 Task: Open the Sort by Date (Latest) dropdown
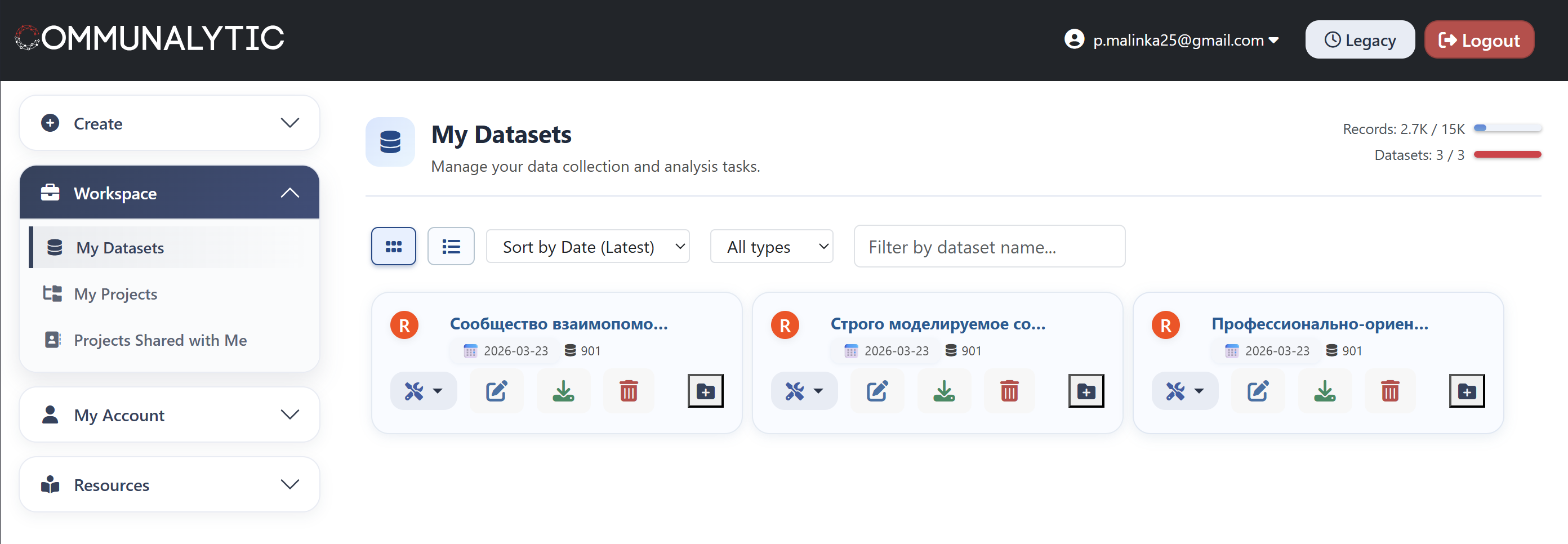[x=587, y=247]
